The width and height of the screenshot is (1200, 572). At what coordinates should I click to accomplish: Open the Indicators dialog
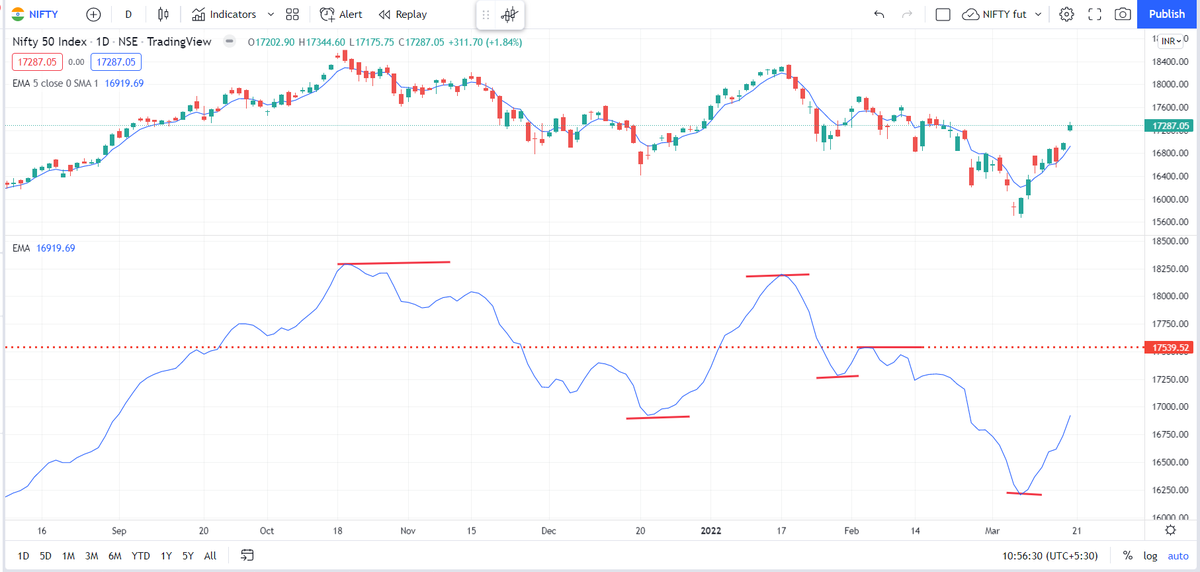point(223,14)
